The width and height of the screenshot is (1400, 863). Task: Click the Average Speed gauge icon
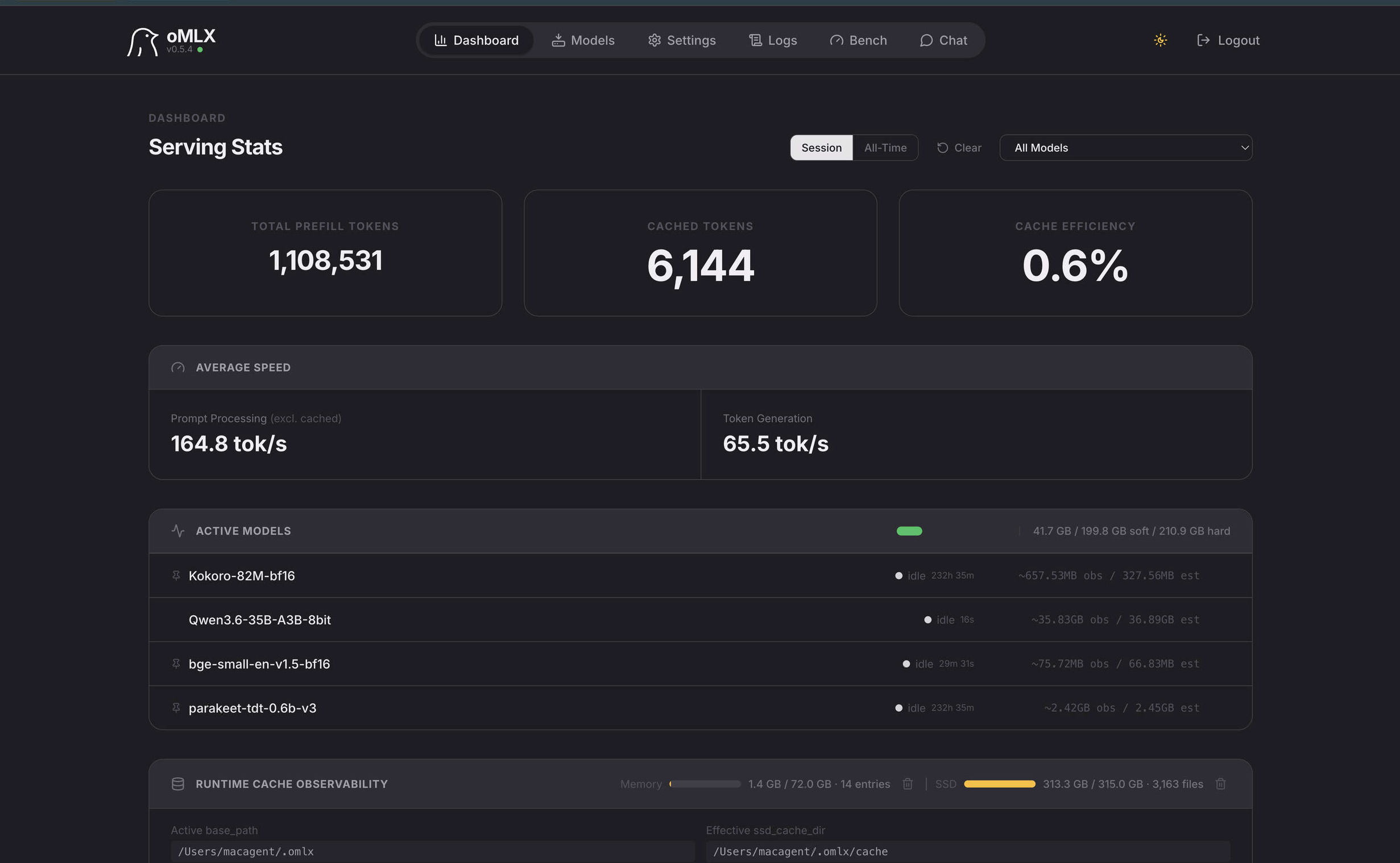pyautogui.click(x=177, y=368)
